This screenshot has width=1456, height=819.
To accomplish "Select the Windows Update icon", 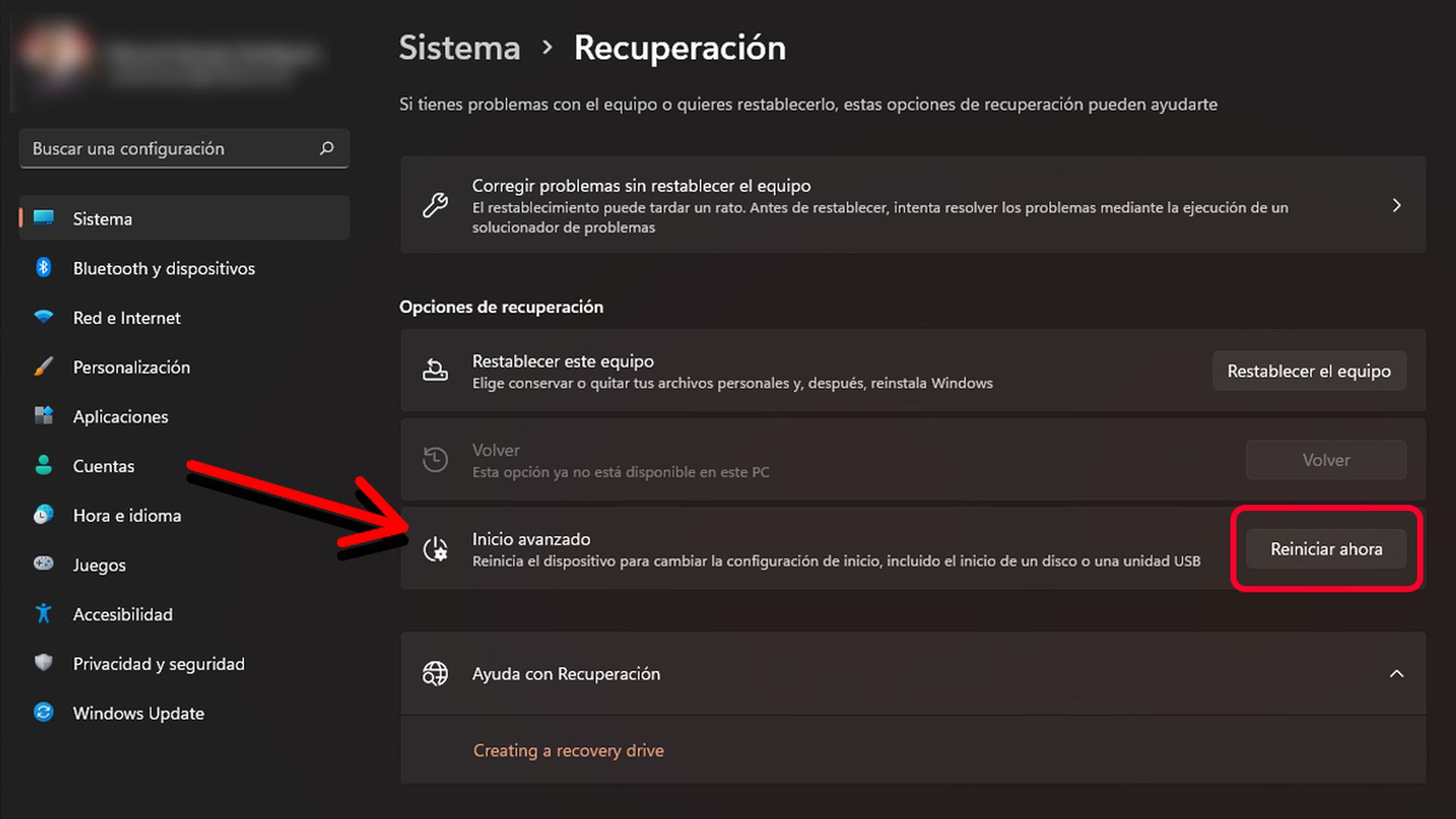I will tap(45, 713).
